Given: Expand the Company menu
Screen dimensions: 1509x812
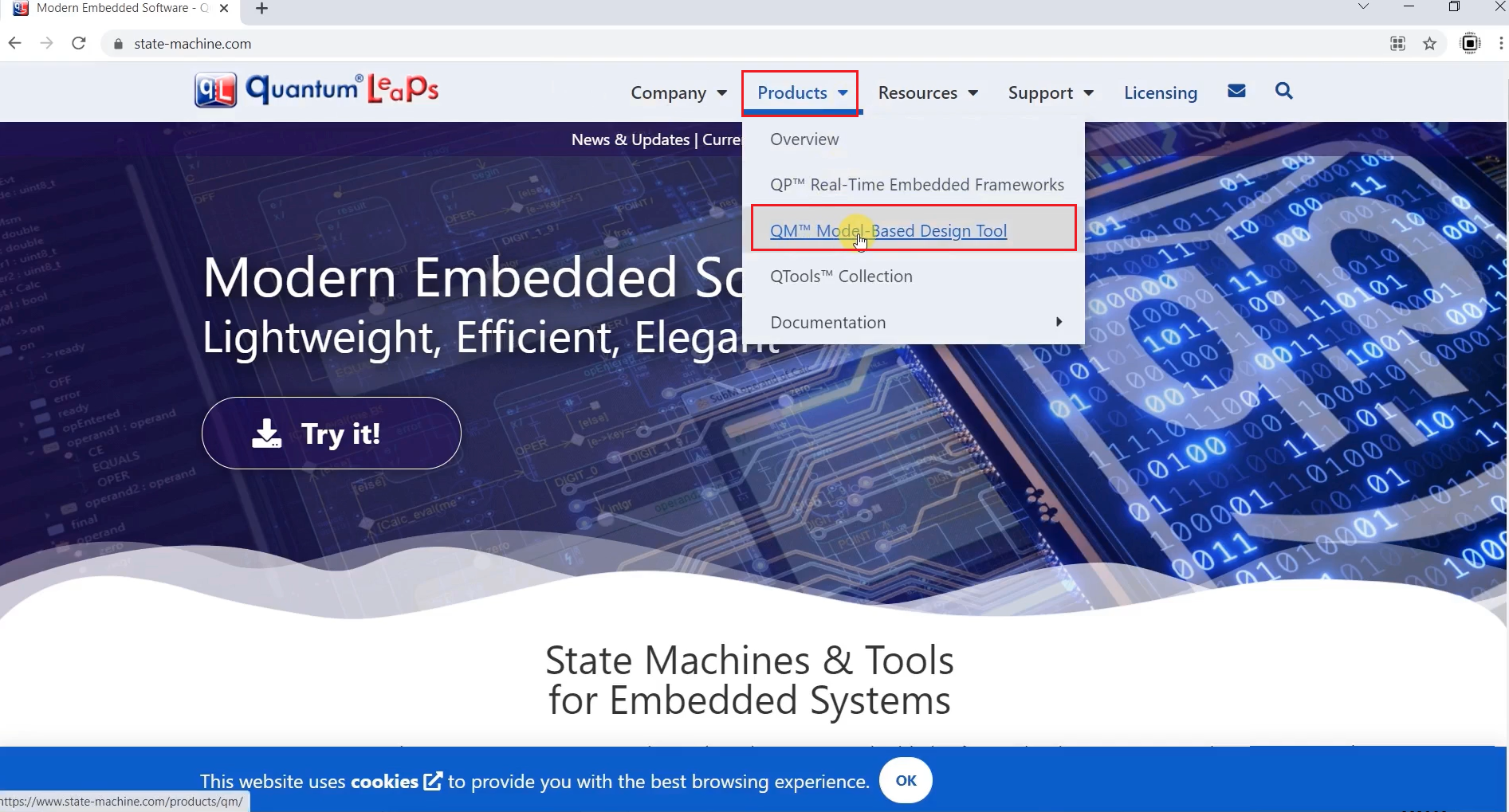Looking at the screenshot, I should pos(678,93).
